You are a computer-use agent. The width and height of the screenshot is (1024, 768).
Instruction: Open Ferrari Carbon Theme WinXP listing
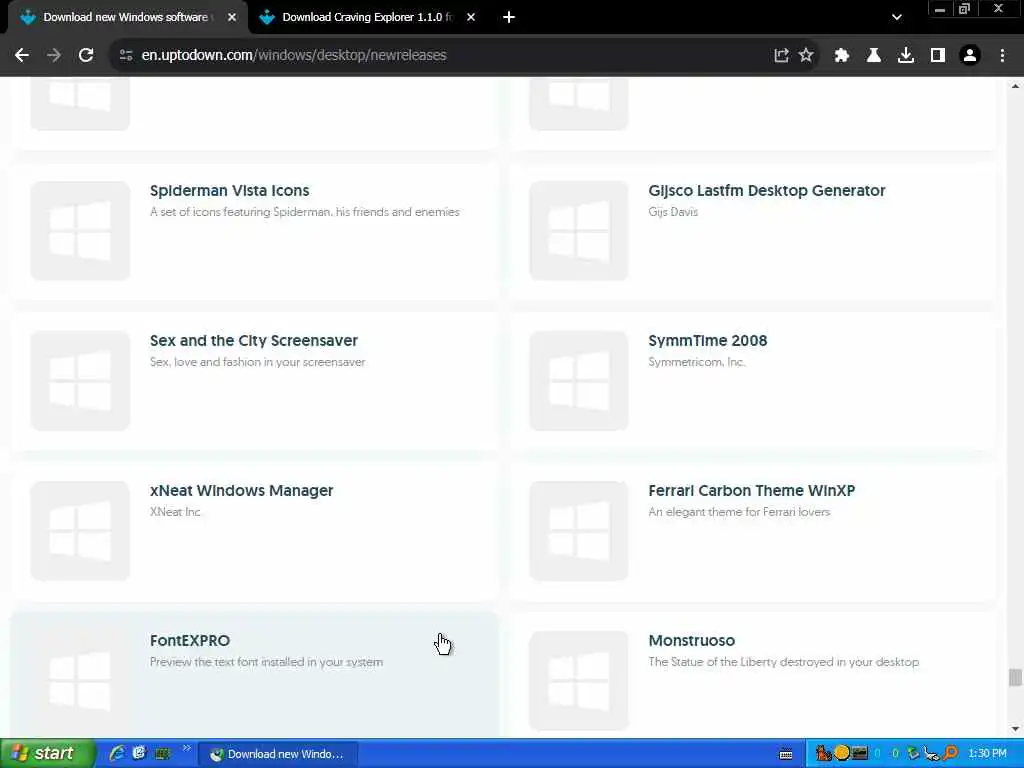tap(752, 490)
